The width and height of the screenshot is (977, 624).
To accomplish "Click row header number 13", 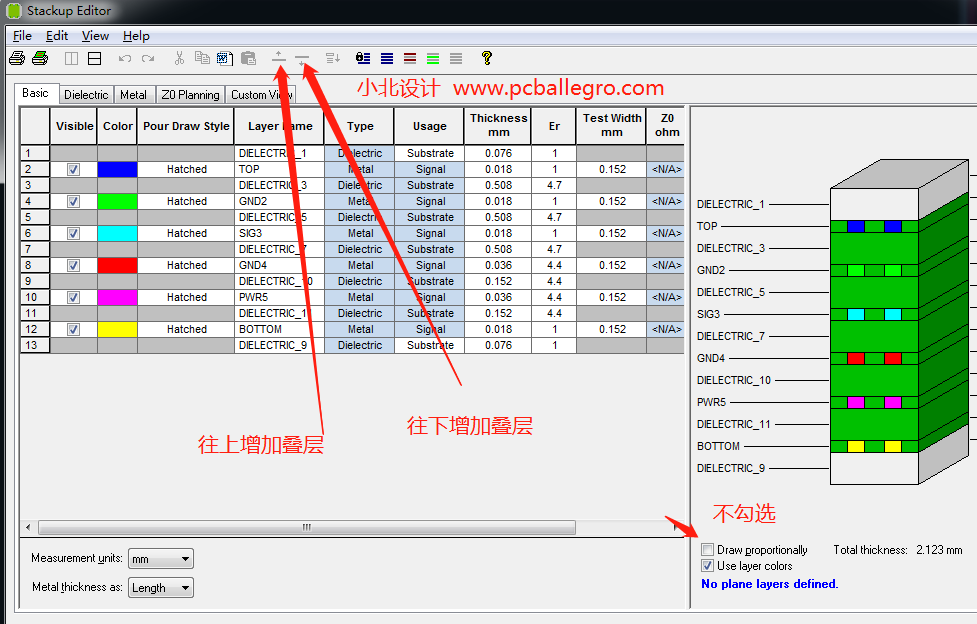I will [35, 345].
